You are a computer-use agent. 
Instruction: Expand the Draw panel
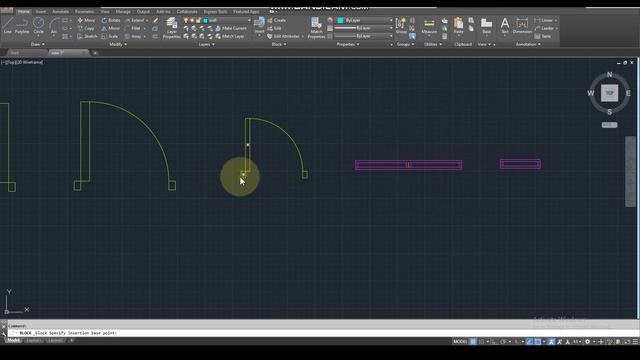pos(38,44)
